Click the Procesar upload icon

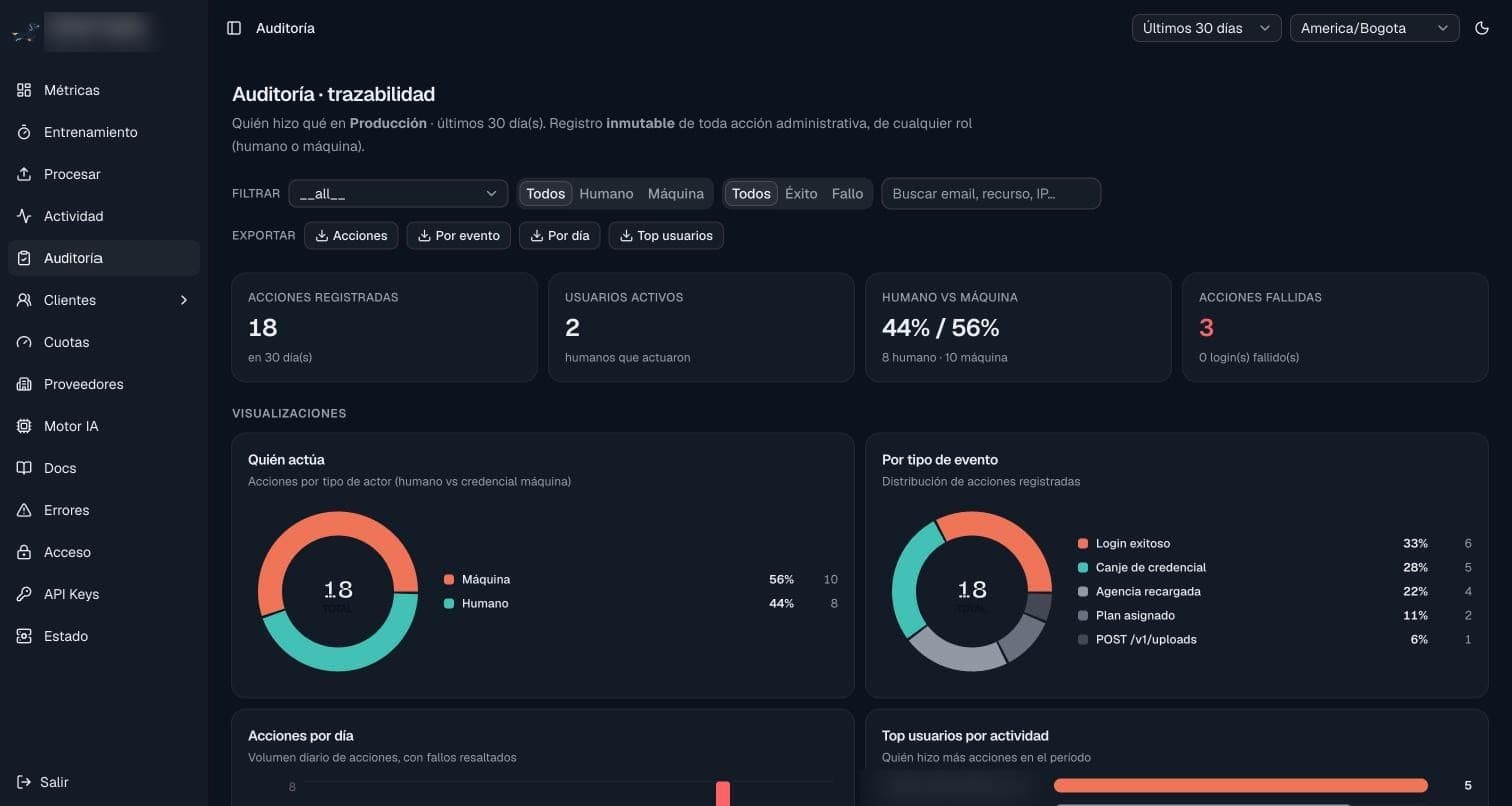(x=24, y=174)
